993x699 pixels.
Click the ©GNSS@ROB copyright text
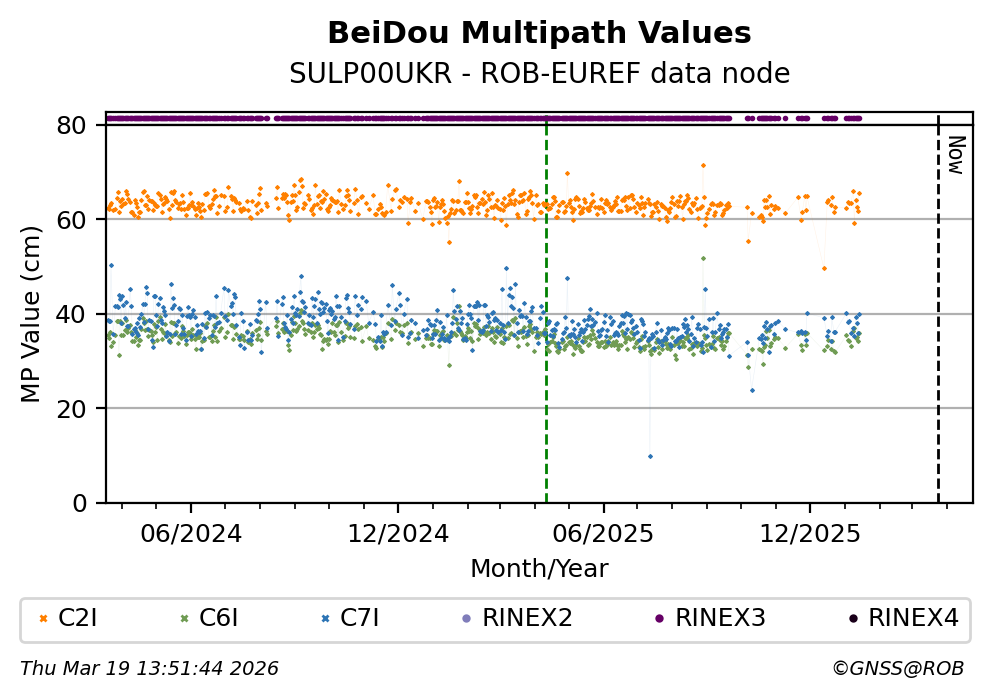click(x=897, y=668)
